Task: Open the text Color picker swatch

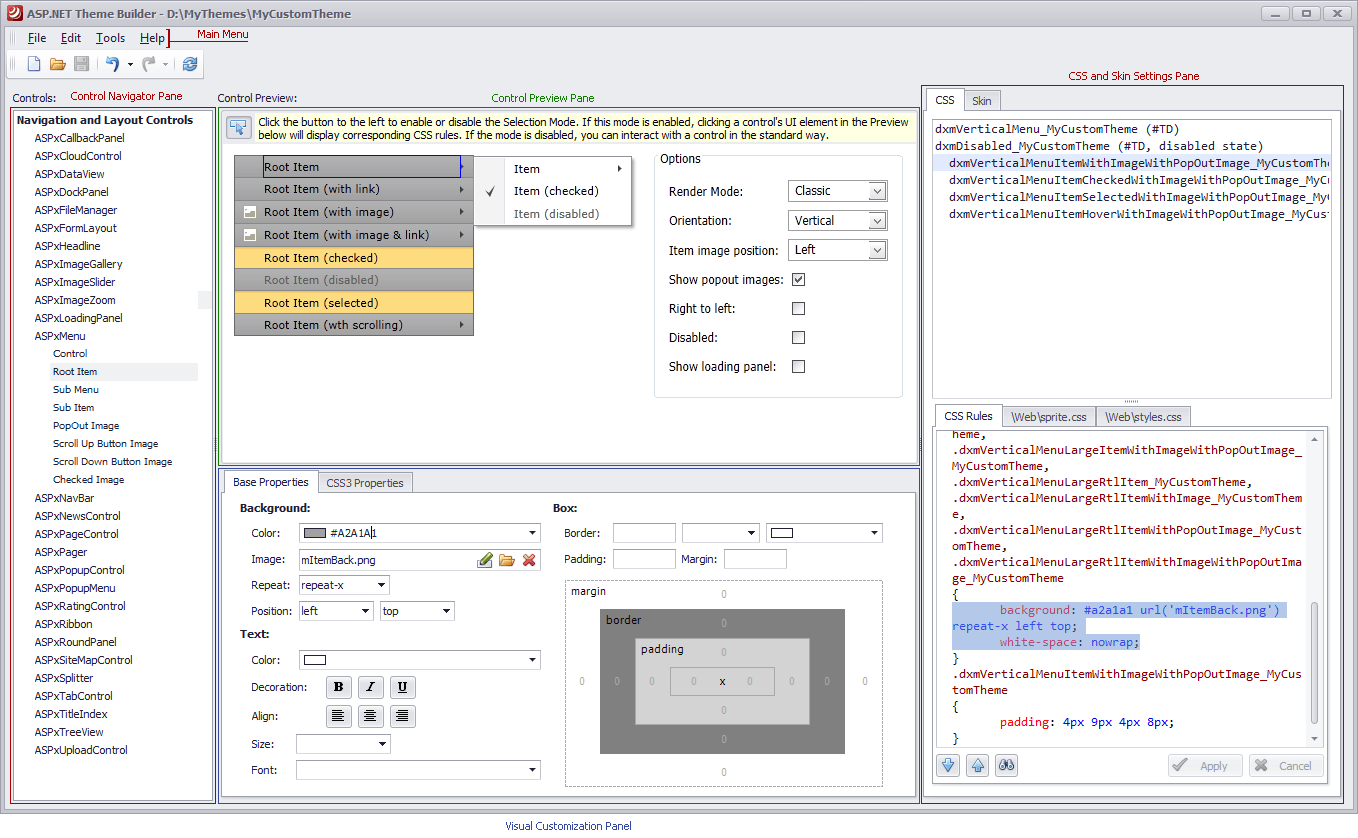Action: [315, 660]
